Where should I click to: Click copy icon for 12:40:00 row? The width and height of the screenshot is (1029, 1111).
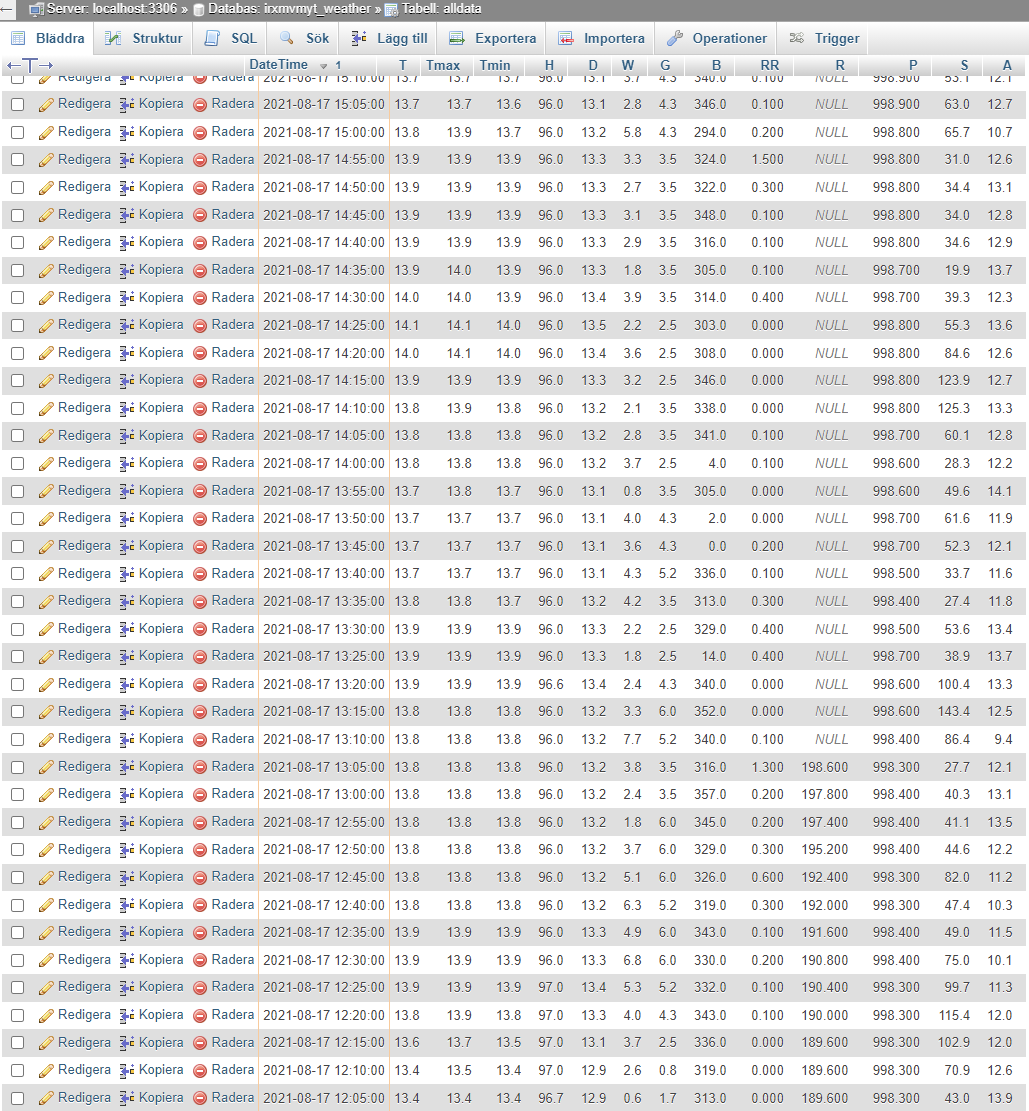click(127, 906)
